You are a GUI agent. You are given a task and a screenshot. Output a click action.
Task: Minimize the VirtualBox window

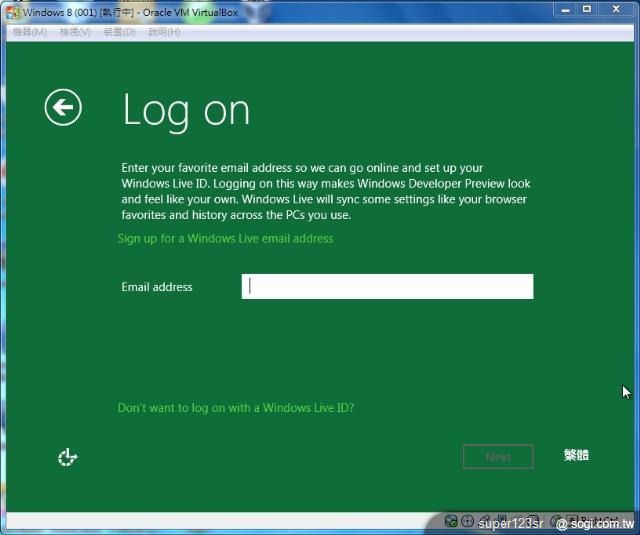[x=565, y=9]
